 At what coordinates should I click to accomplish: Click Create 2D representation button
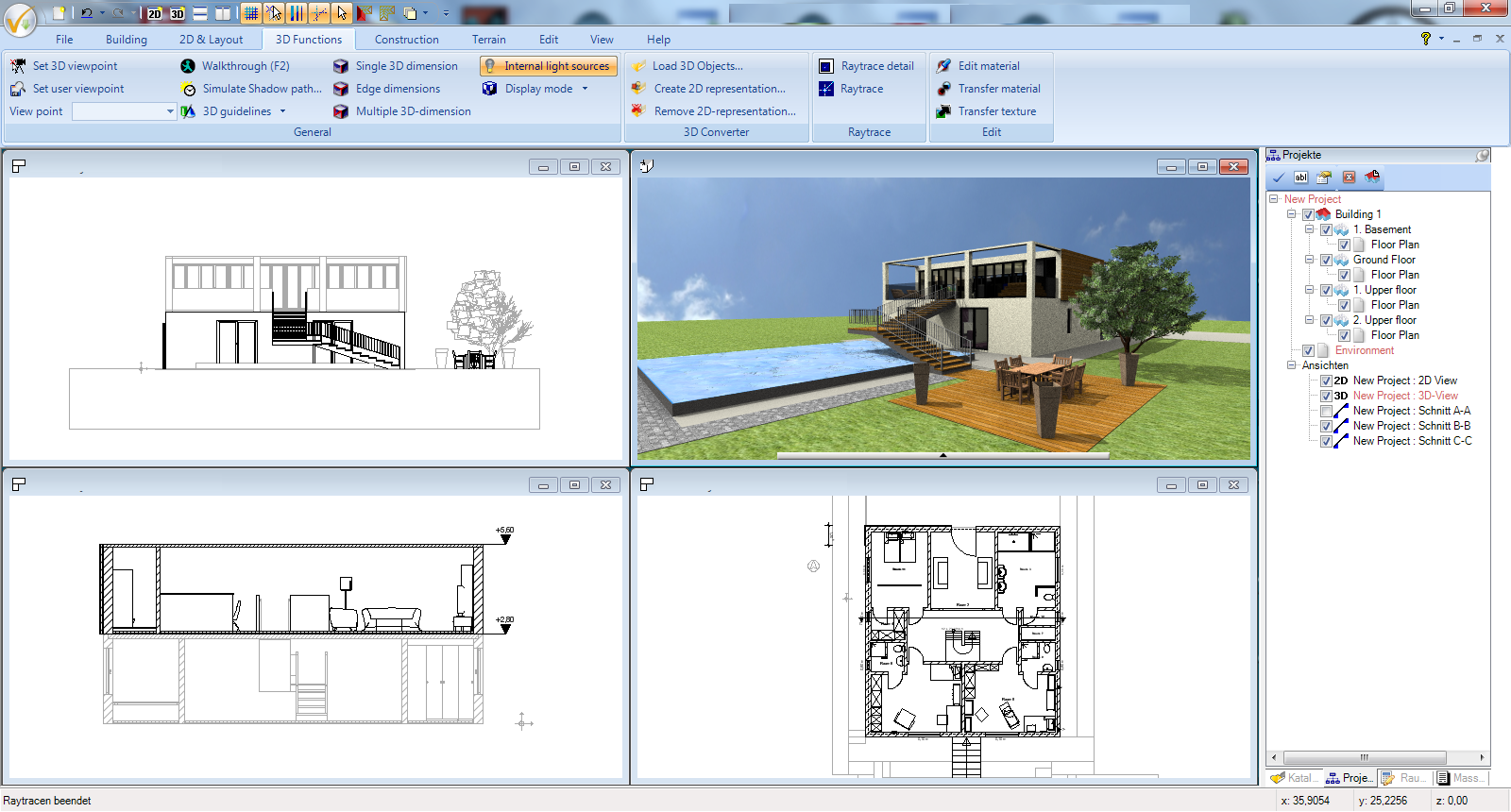[x=719, y=89]
